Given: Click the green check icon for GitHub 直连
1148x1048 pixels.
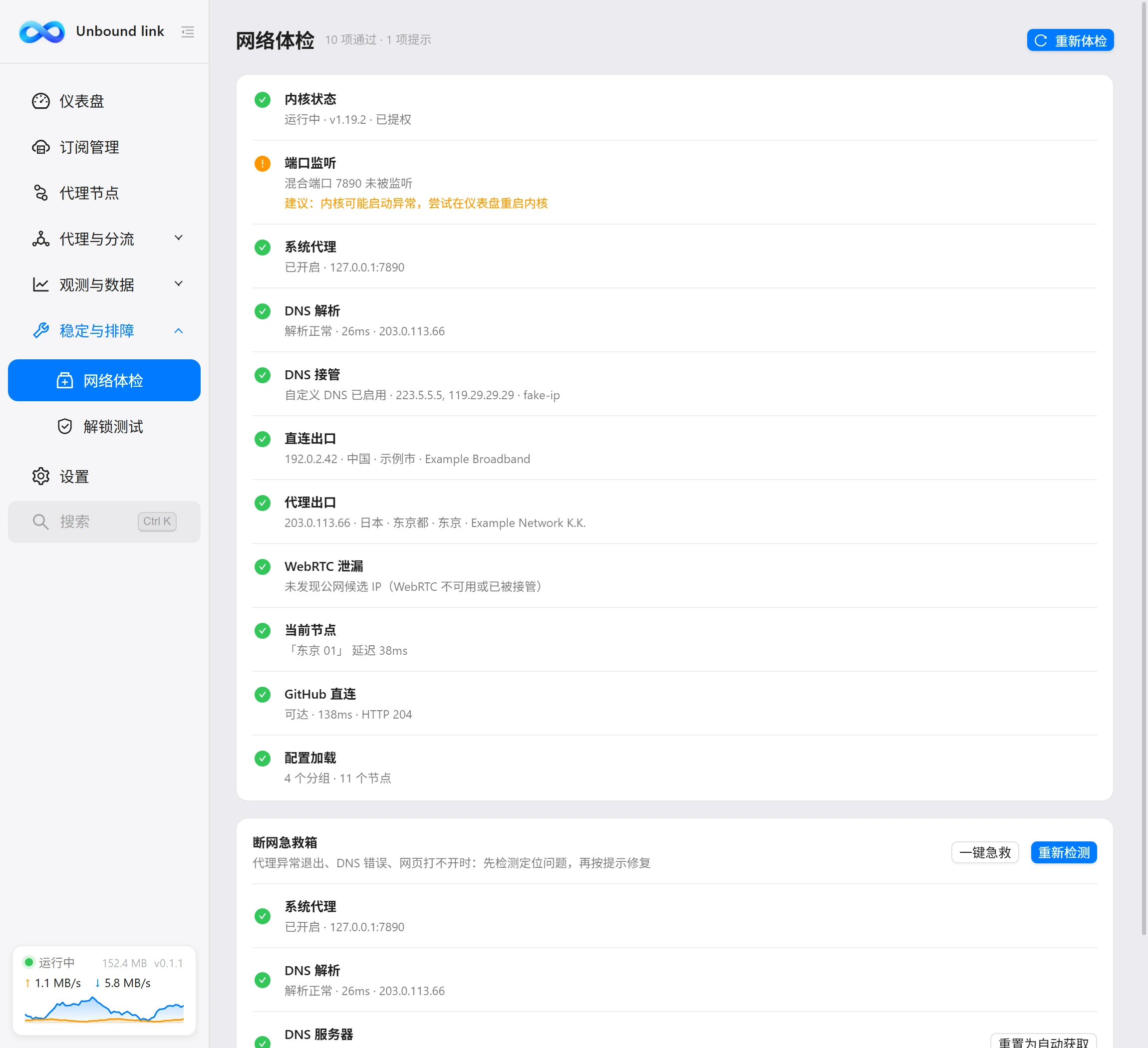Looking at the screenshot, I should coord(263,695).
